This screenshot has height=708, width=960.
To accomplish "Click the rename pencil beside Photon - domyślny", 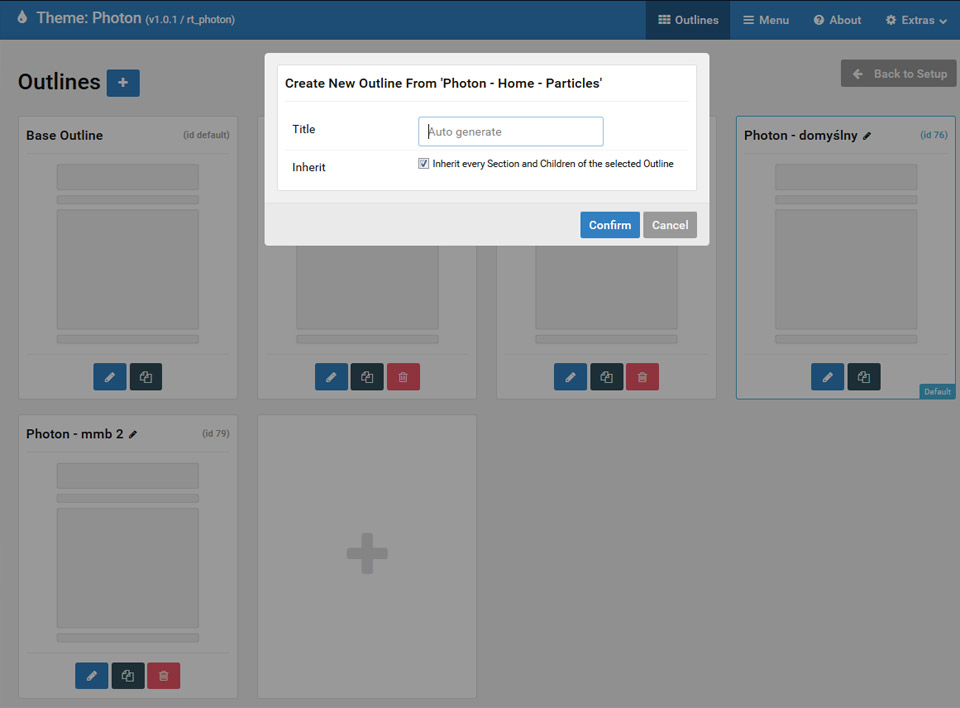I will [867, 136].
